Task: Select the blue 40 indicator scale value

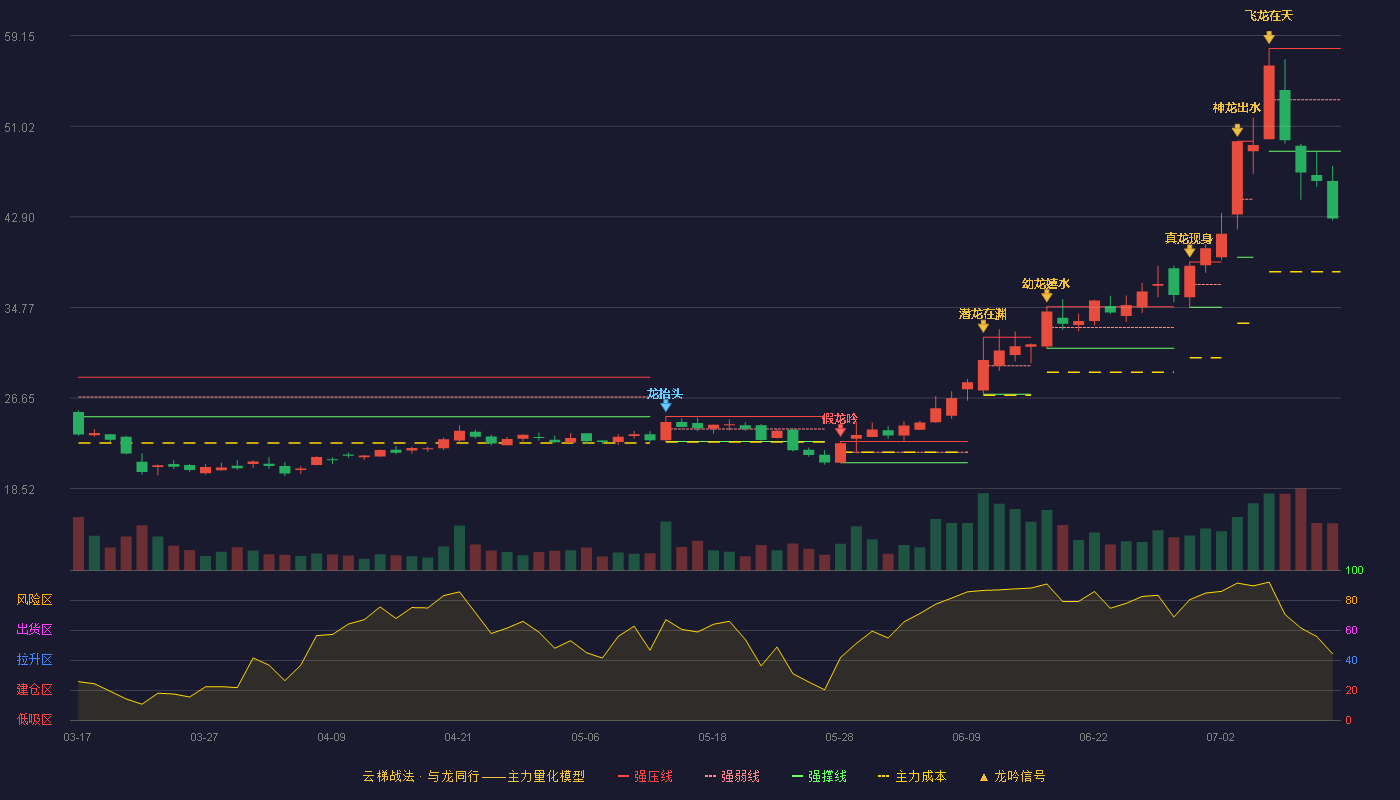Action: point(1351,660)
